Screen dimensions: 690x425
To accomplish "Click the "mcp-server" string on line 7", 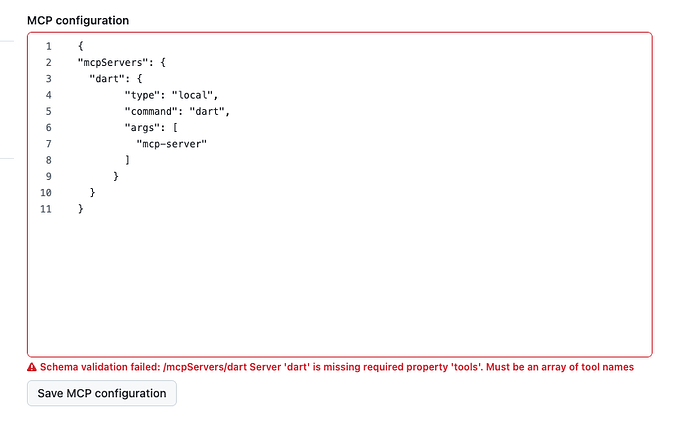I will click(172, 144).
